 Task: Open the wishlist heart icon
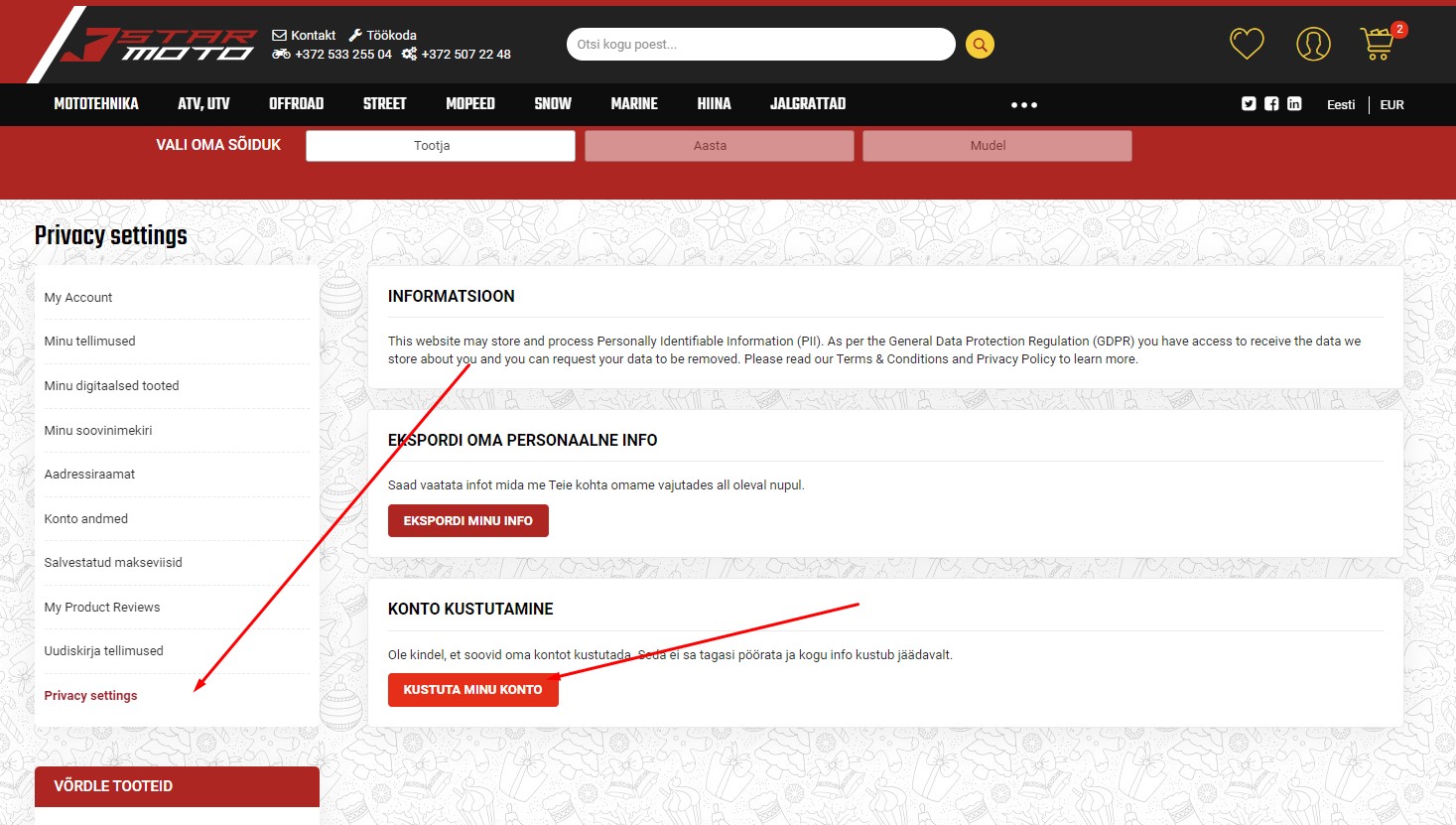[1247, 44]
